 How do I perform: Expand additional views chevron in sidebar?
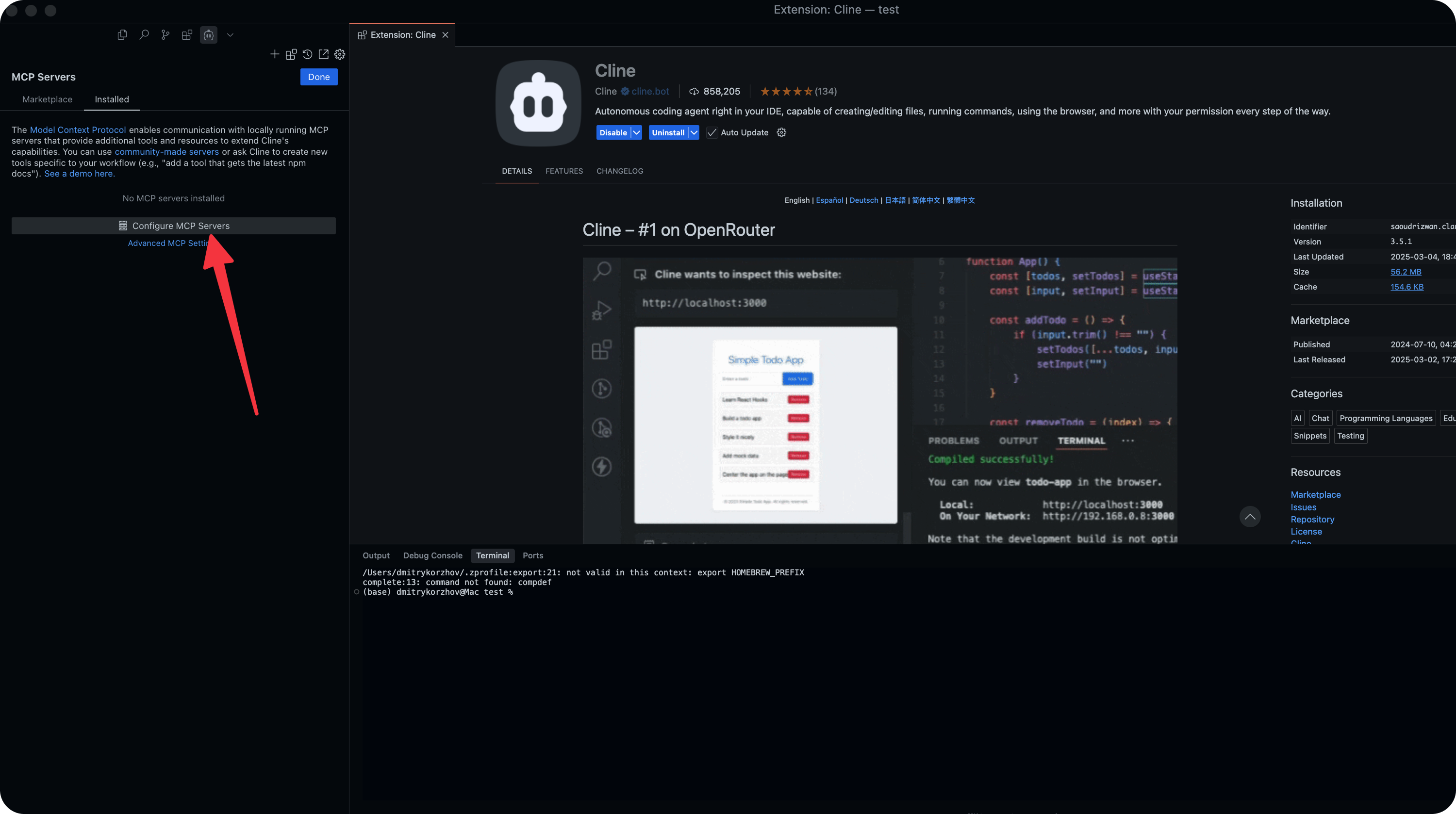point(230,35)
